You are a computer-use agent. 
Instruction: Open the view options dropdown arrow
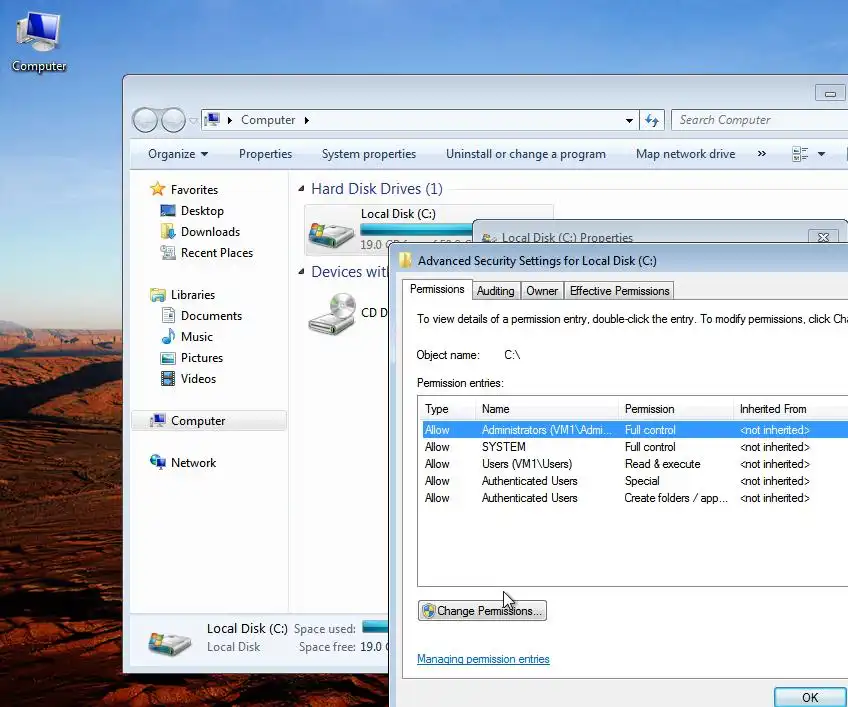point(822,154)
